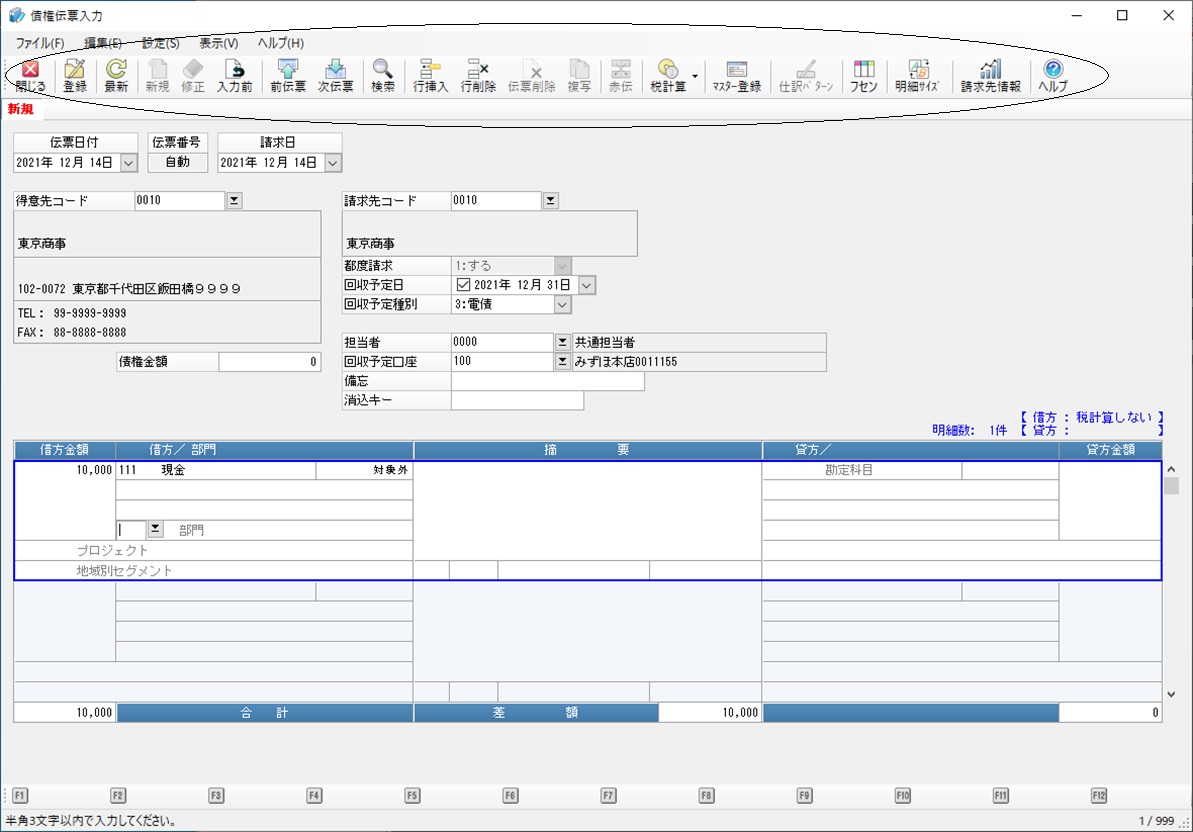Open the 表示(V) menu
Image resolution: width=1193 pixels, height=832 pixels.
click(218, 44)
